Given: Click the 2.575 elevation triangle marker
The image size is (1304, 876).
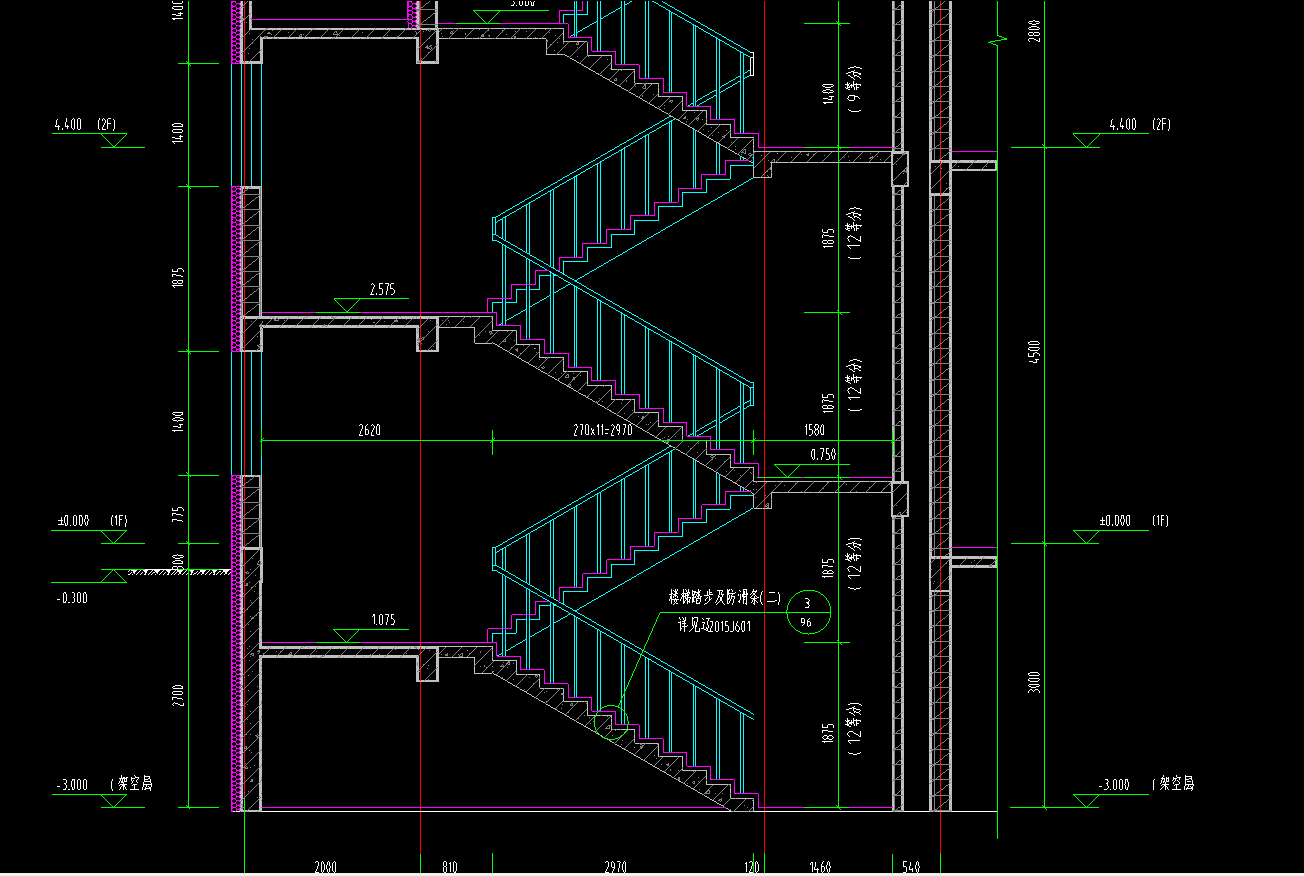Looking at the screenshot, I should [x=347, y=305].
